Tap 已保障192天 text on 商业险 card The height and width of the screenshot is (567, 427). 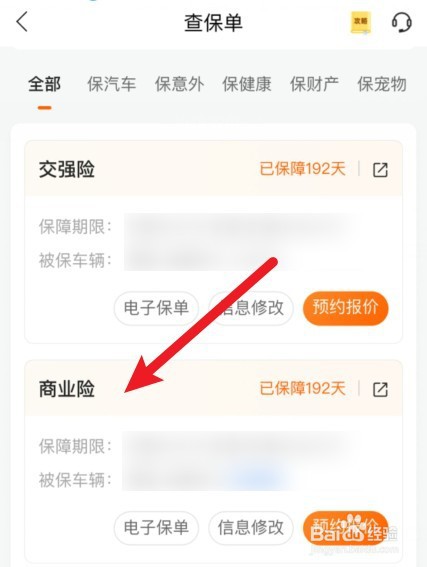tap(303, 389)
